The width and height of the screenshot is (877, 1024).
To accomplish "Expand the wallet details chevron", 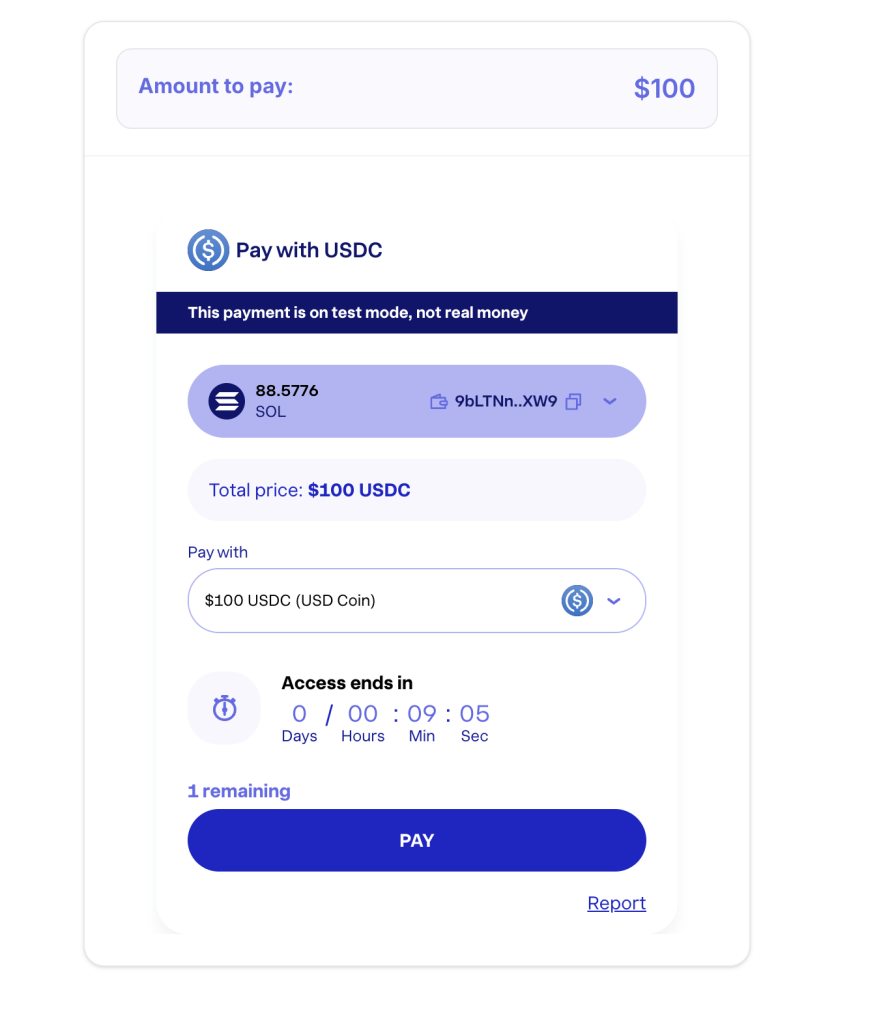I will click(610, 402).
